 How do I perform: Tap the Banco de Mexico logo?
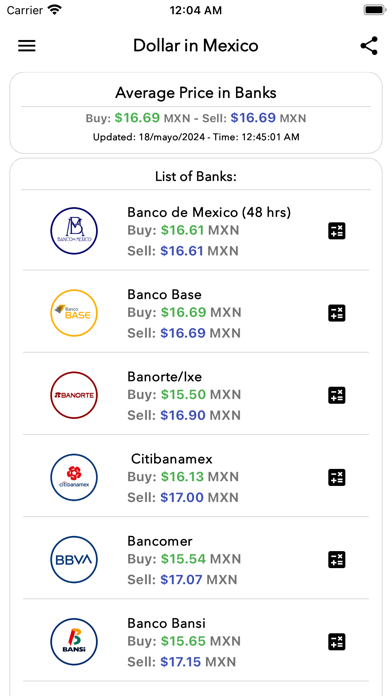74,231
